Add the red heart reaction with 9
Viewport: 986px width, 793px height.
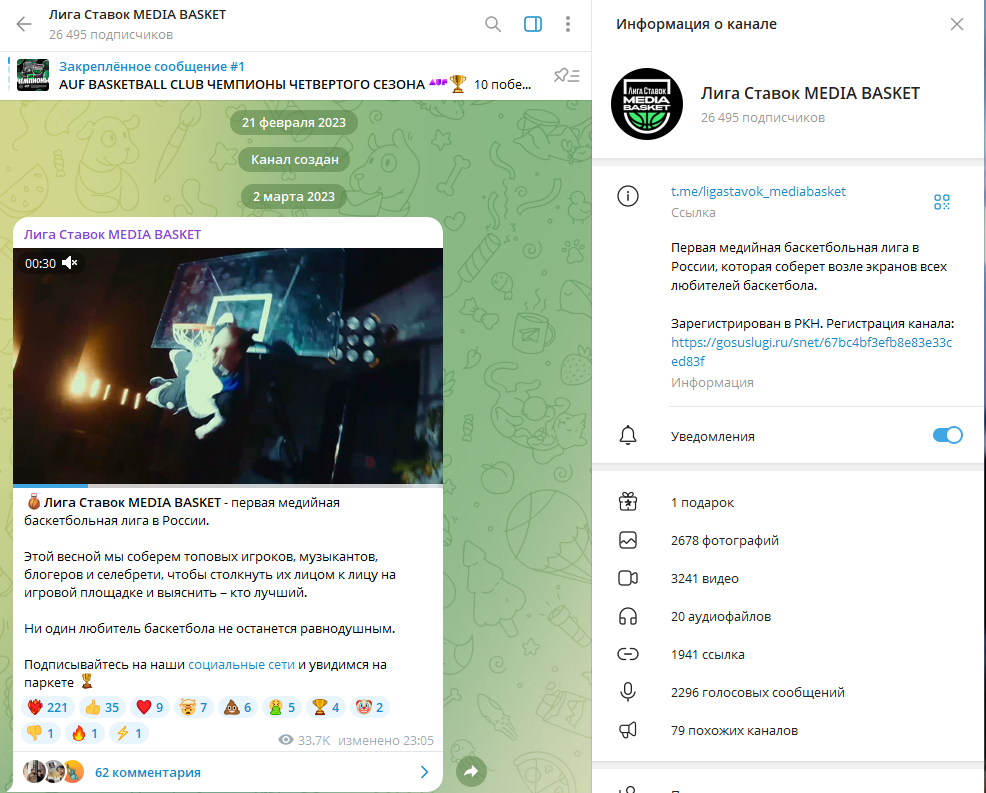click(x=150, y=707)
